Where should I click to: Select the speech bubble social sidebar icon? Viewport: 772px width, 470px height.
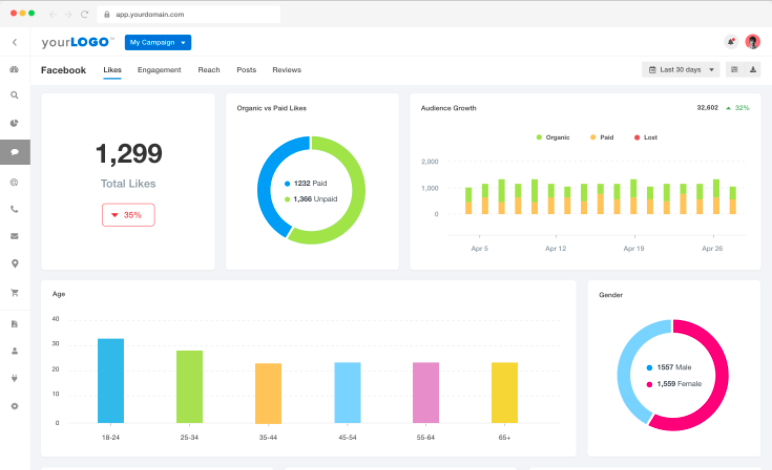pos(15,152)
